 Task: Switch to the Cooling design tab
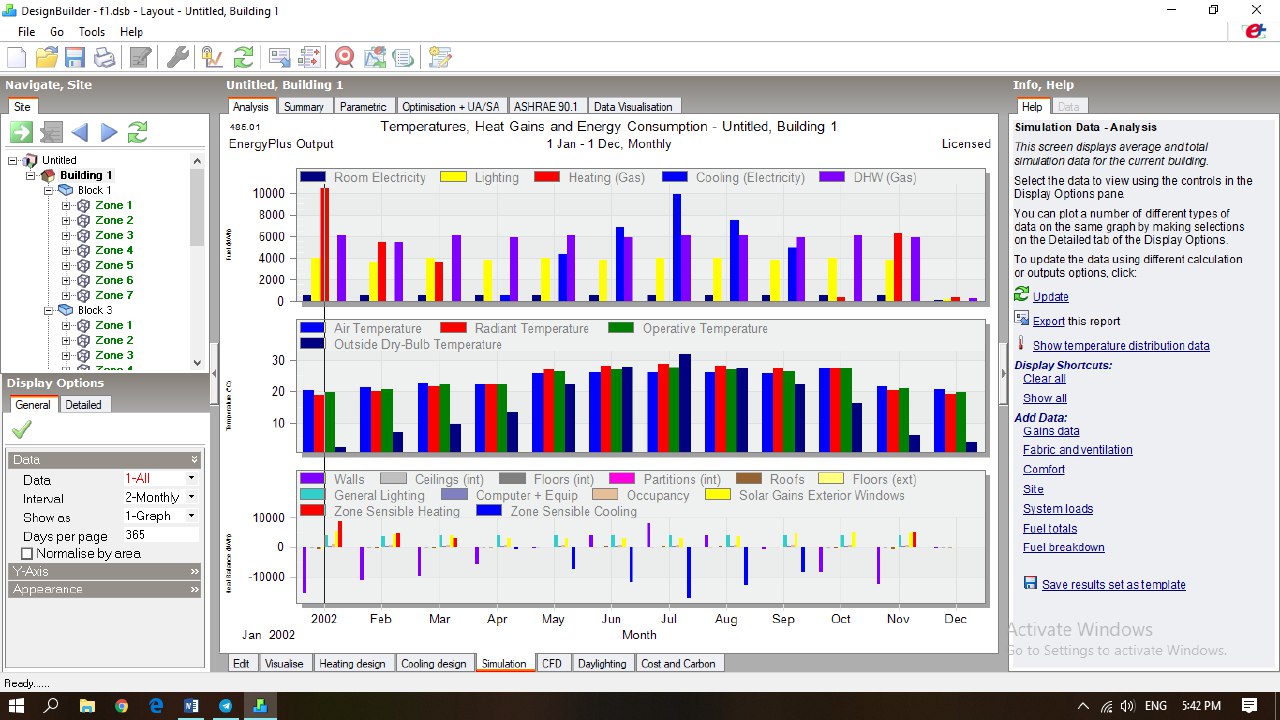pos(434,663)
